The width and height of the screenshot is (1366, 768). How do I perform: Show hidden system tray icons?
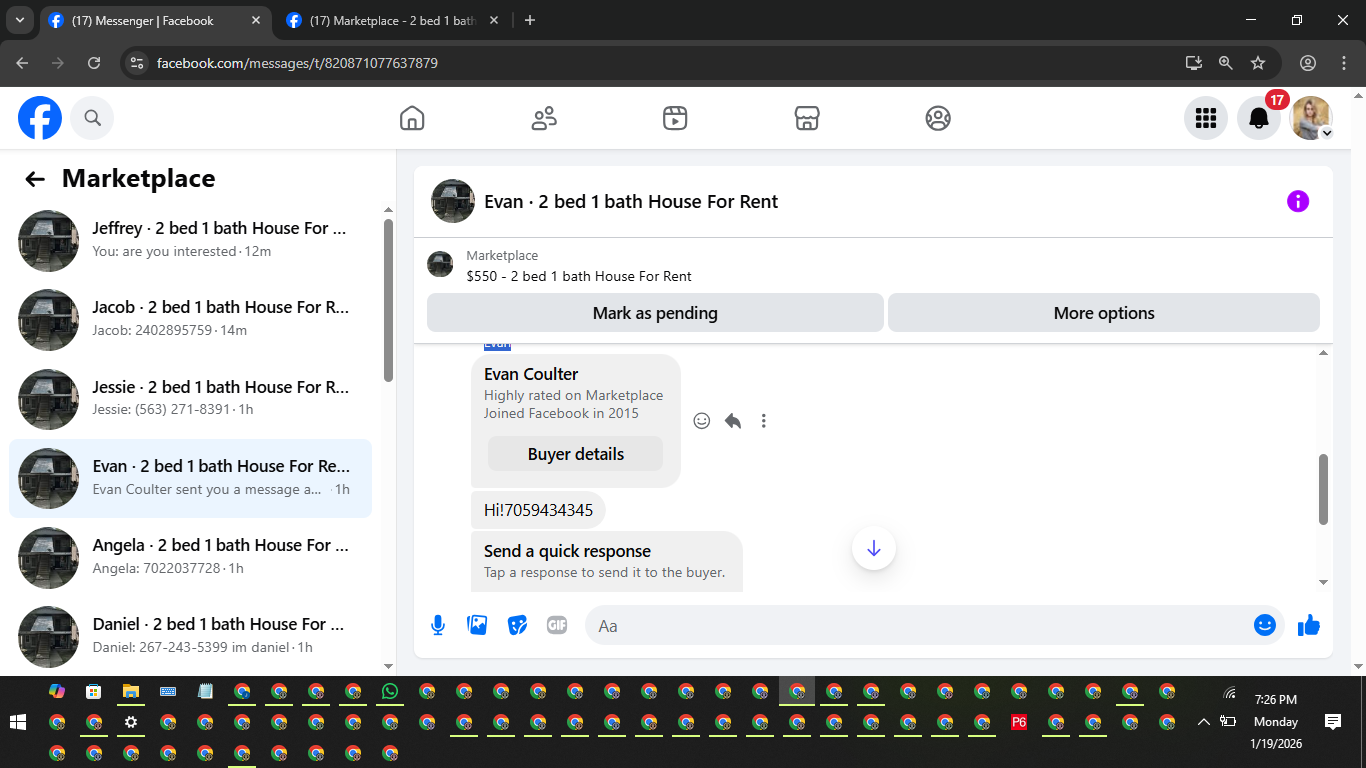point(1203,722)
